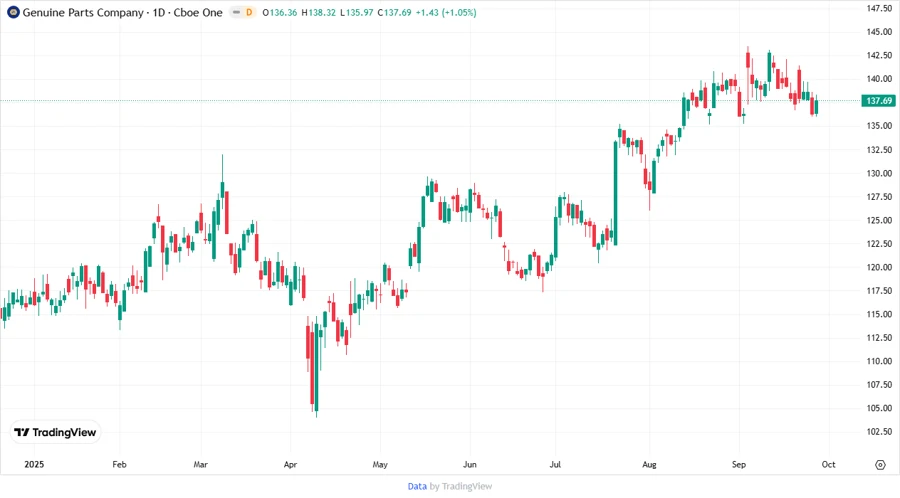Click the 135.00 price axis label
This screenshot has width=900, height=498.
click(x=879, y=126)
